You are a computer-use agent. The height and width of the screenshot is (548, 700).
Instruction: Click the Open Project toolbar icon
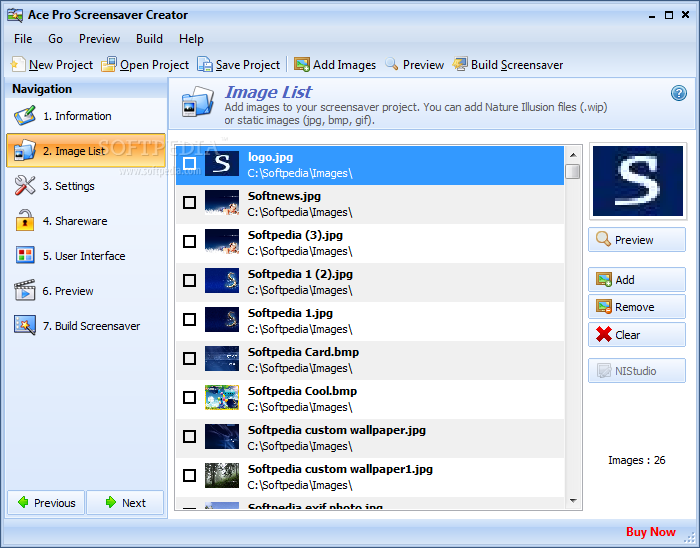[x=108, y=65]
